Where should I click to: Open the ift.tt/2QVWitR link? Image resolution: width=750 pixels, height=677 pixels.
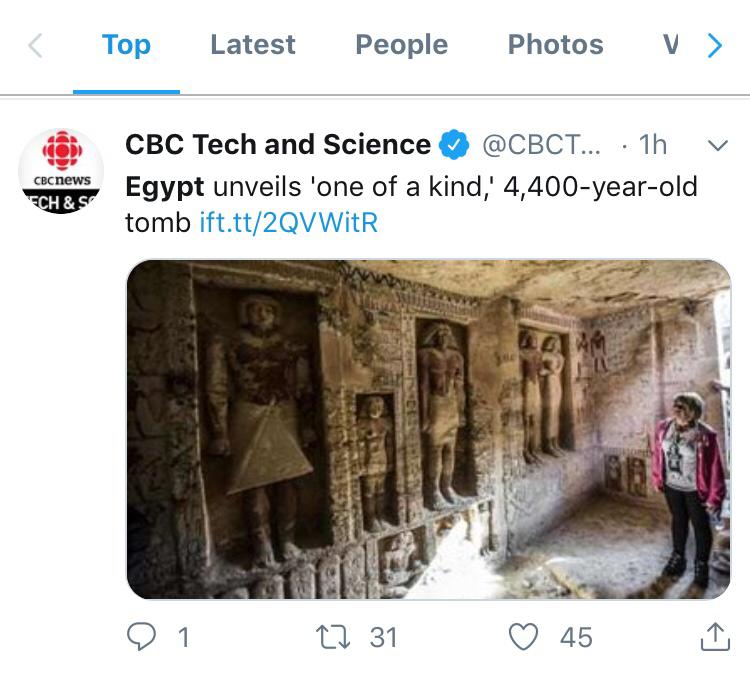point(289,222)
